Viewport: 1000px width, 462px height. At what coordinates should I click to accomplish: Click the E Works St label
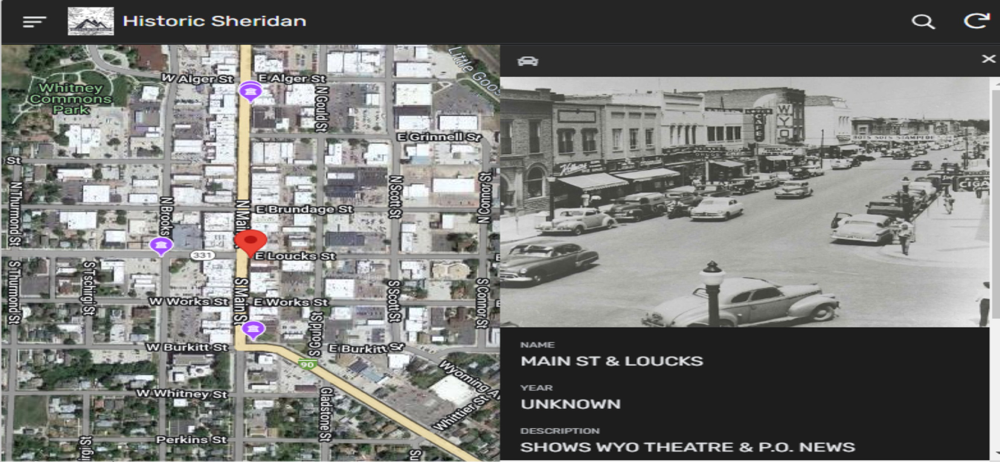click(291, 301)
